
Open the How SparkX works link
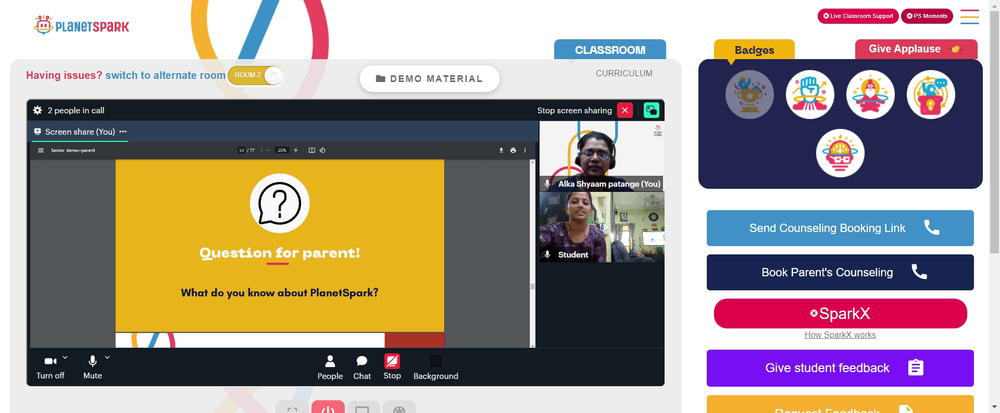[x=840, y=335]
